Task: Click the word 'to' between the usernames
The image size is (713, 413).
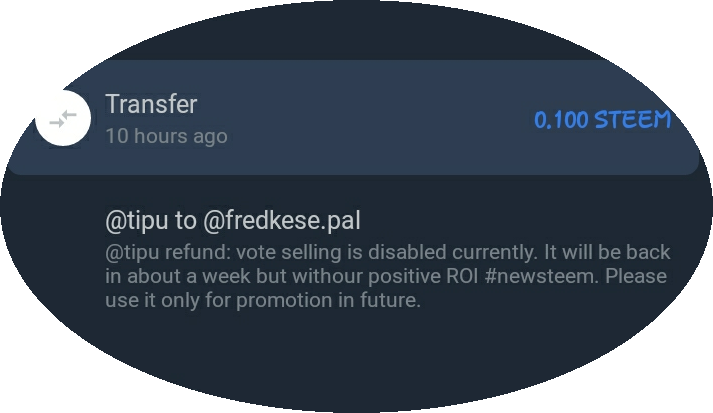Action: click(x=183, y=219)
